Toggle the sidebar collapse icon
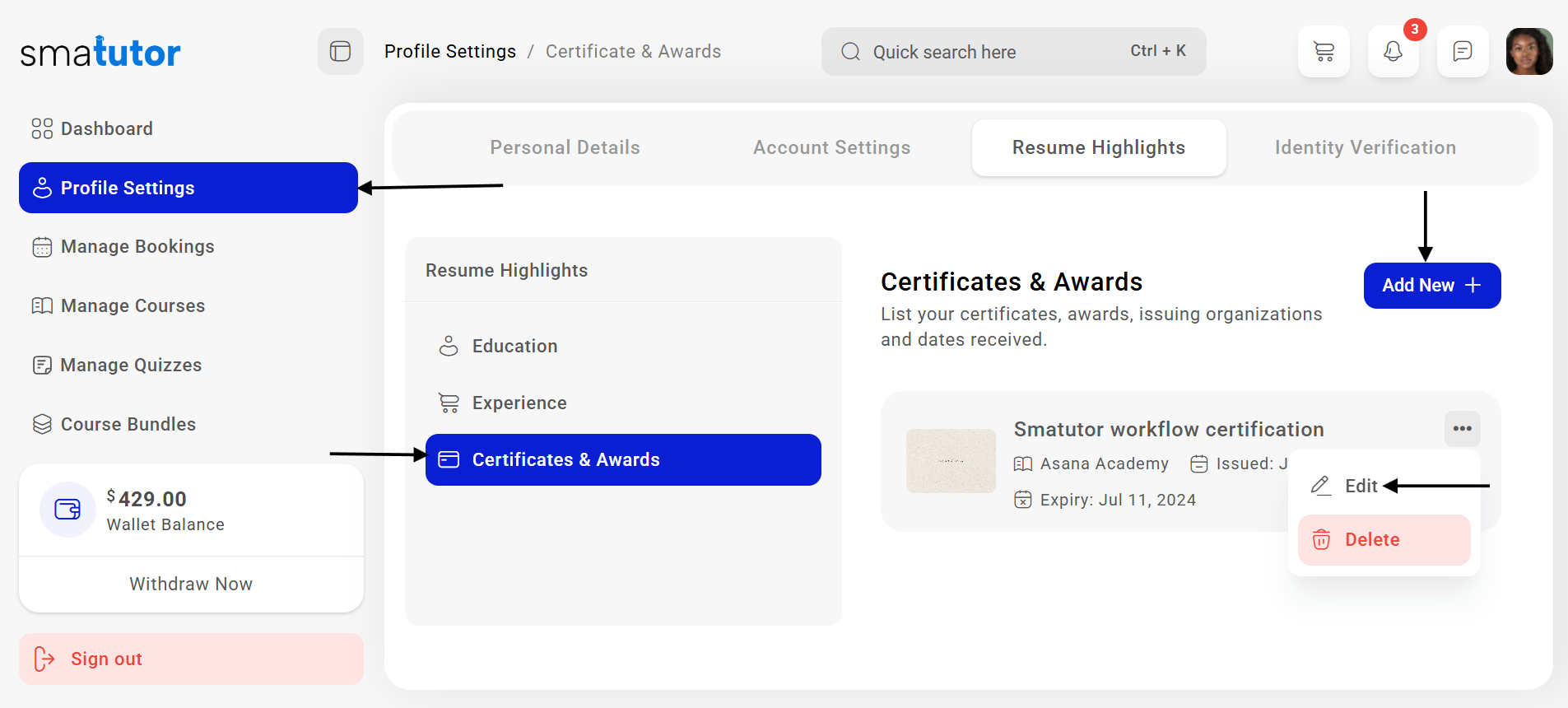The width and height of the screenshot is (1568, 708). (340, 52)
